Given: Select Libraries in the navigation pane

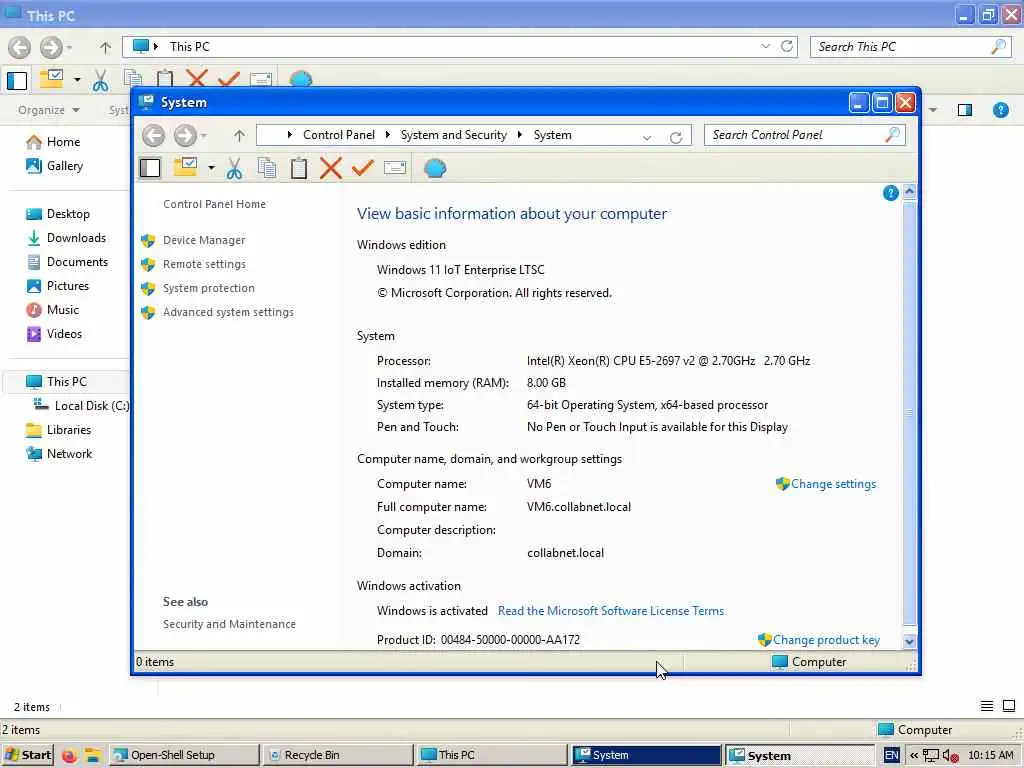Looking at the screenshot, I should tap(69, 430).
